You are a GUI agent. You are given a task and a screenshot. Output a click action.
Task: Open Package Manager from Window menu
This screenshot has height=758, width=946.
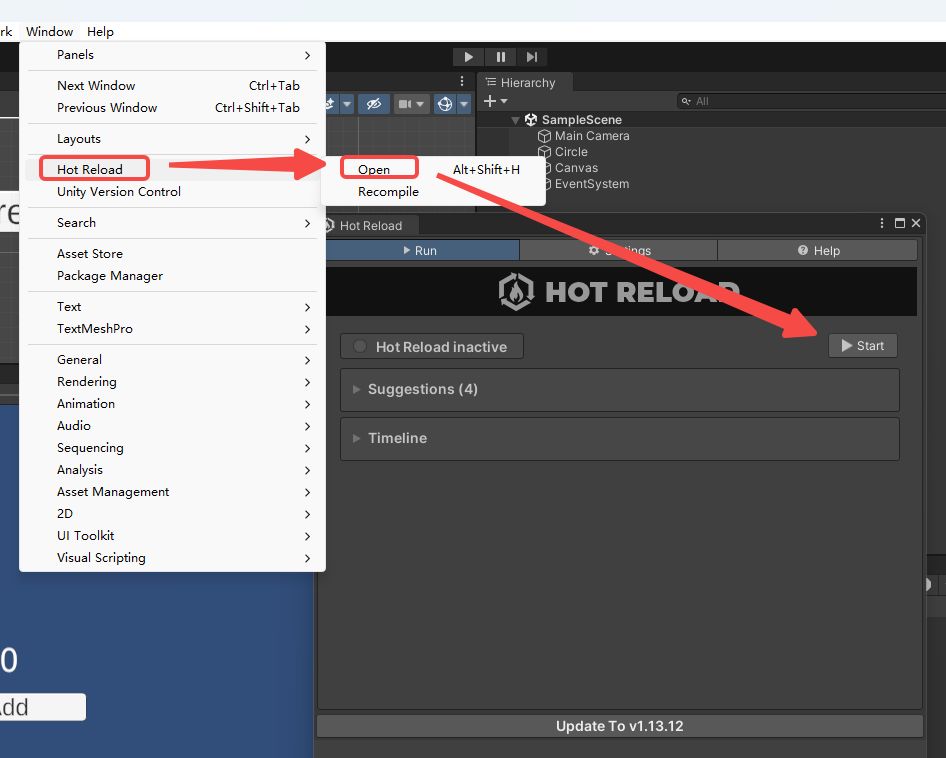point(173,276)
